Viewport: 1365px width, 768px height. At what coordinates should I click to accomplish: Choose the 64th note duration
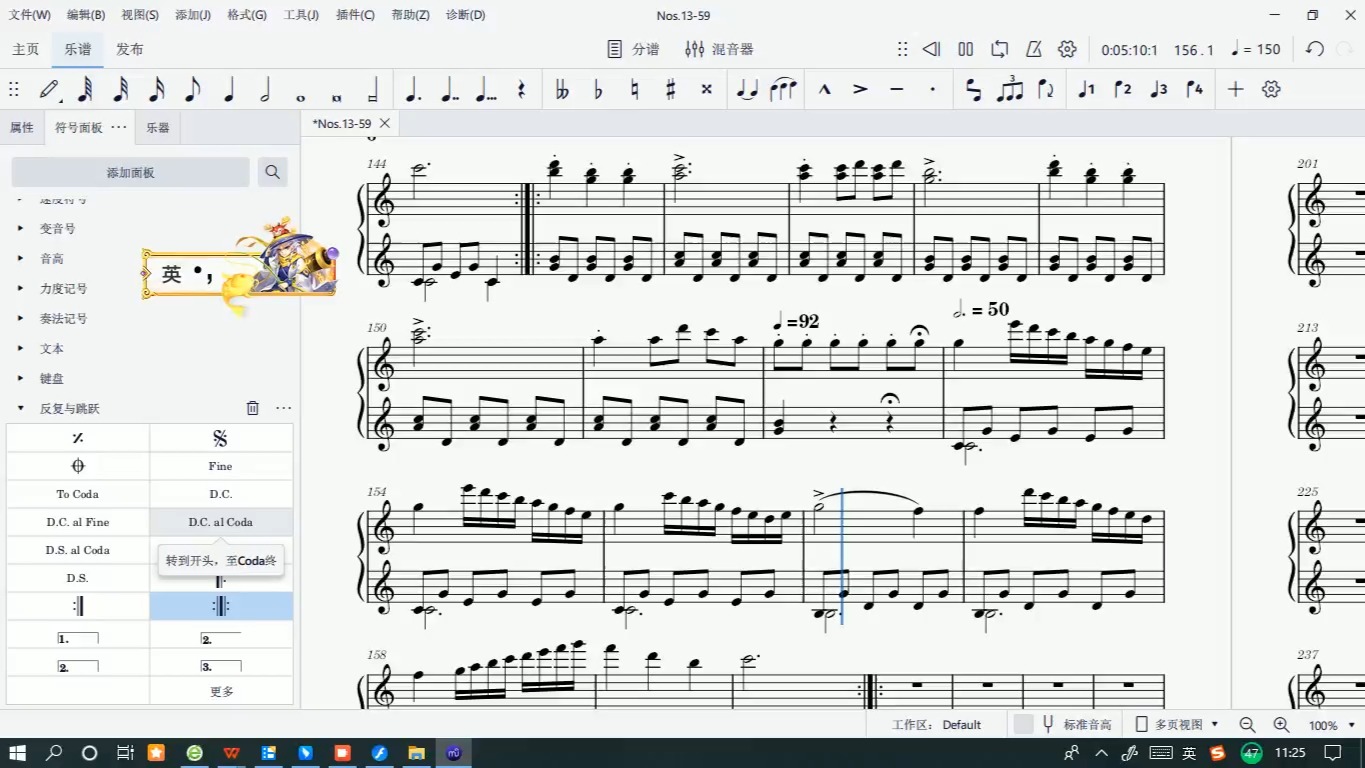[x=85, y=89]
